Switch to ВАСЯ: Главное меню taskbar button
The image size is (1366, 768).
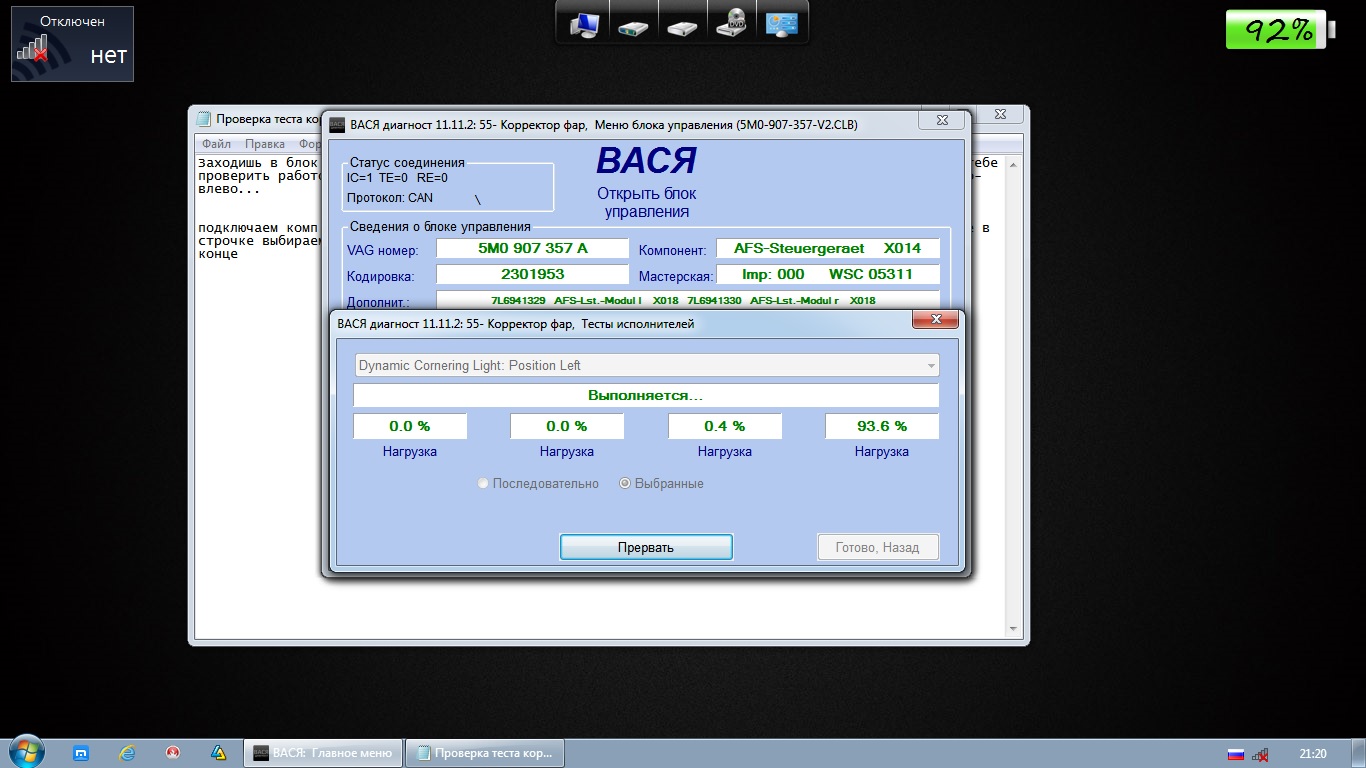click(x=323, y=753)
